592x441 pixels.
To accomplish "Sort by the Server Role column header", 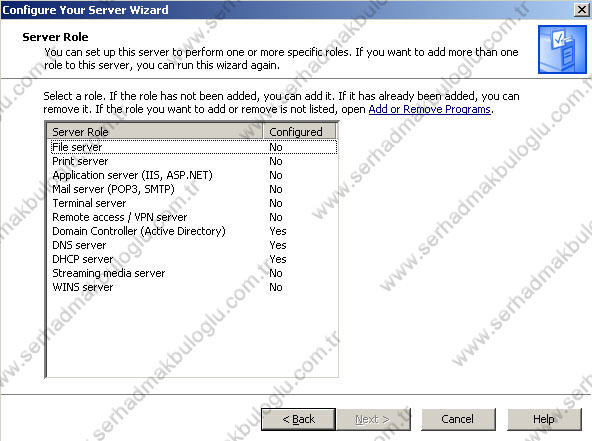I will pyautogui.click(x=155, y=131).
